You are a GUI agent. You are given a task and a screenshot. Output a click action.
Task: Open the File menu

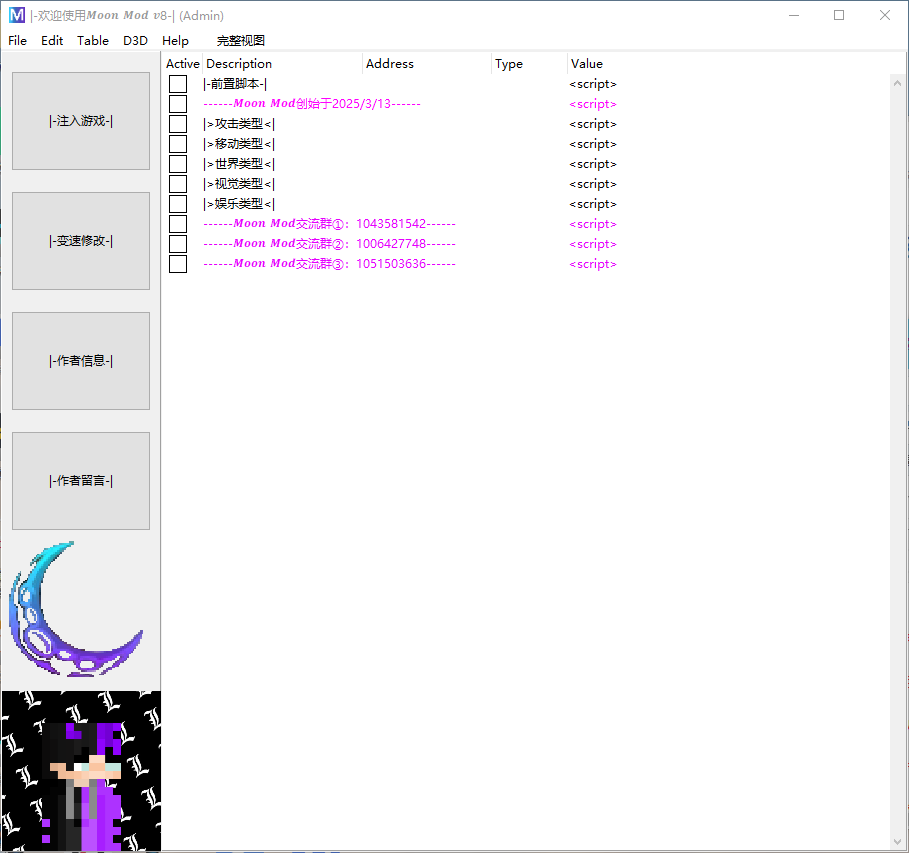pyautogui.click(x=16, y=41)
